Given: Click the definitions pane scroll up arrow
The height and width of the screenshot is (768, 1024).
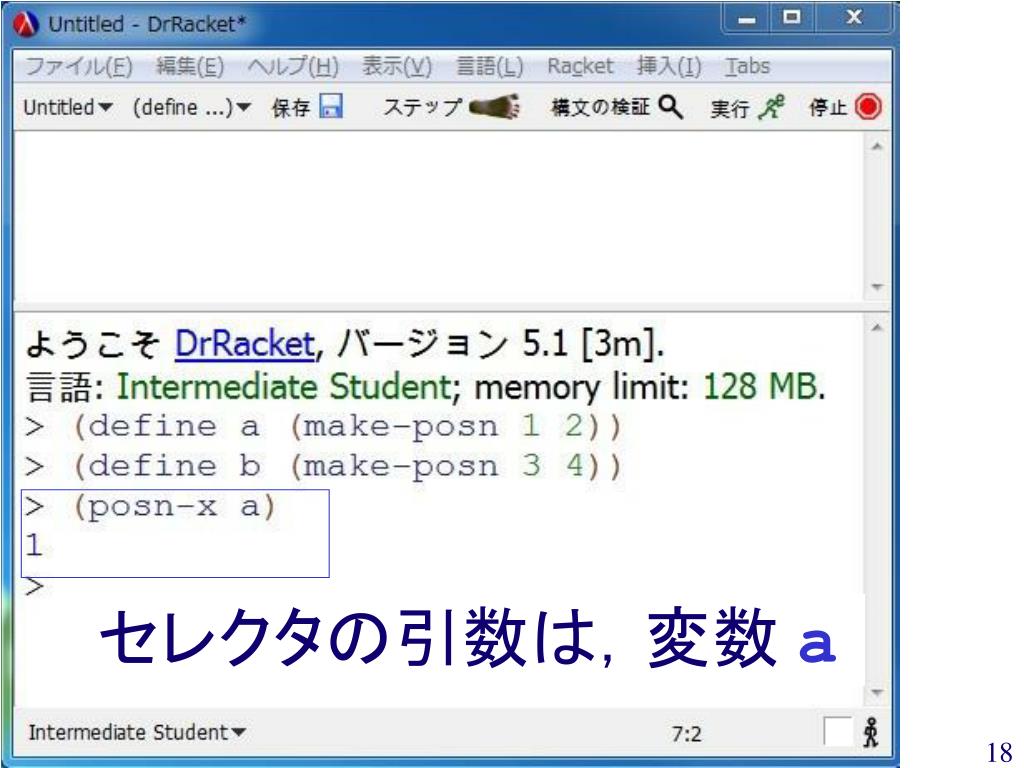Looking at the screenshot, I should tap(877, 146).
